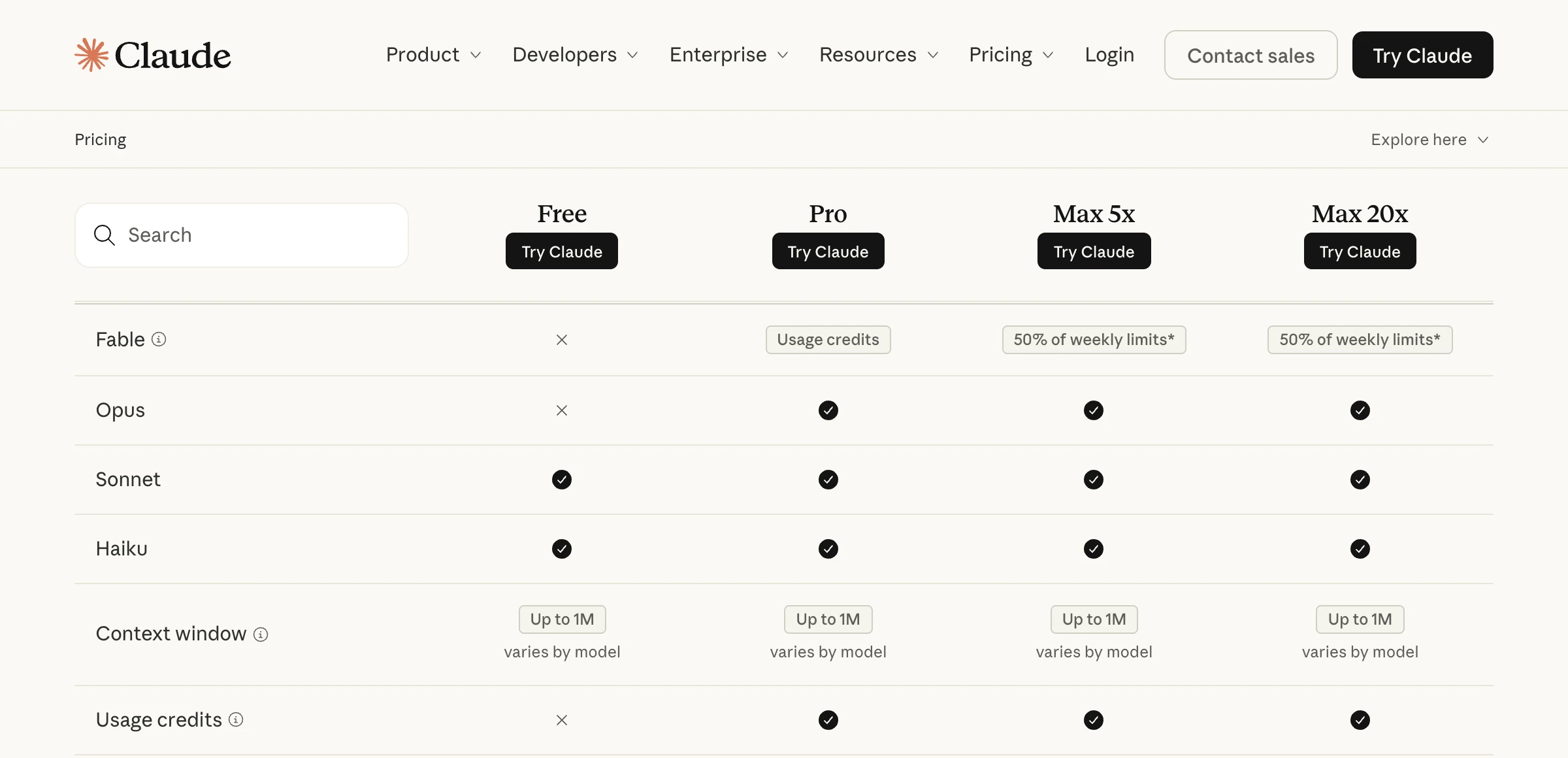Click the Haiku checkmark under Max 20x
This screenshot has width=1568, height=758.
[x=1360, y=549]
